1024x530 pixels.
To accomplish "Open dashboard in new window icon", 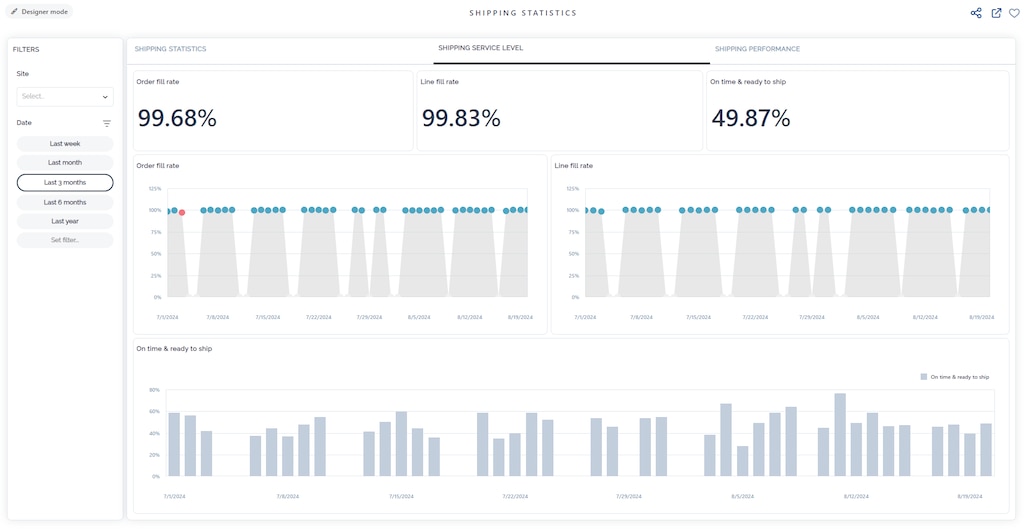I will 996,13.
